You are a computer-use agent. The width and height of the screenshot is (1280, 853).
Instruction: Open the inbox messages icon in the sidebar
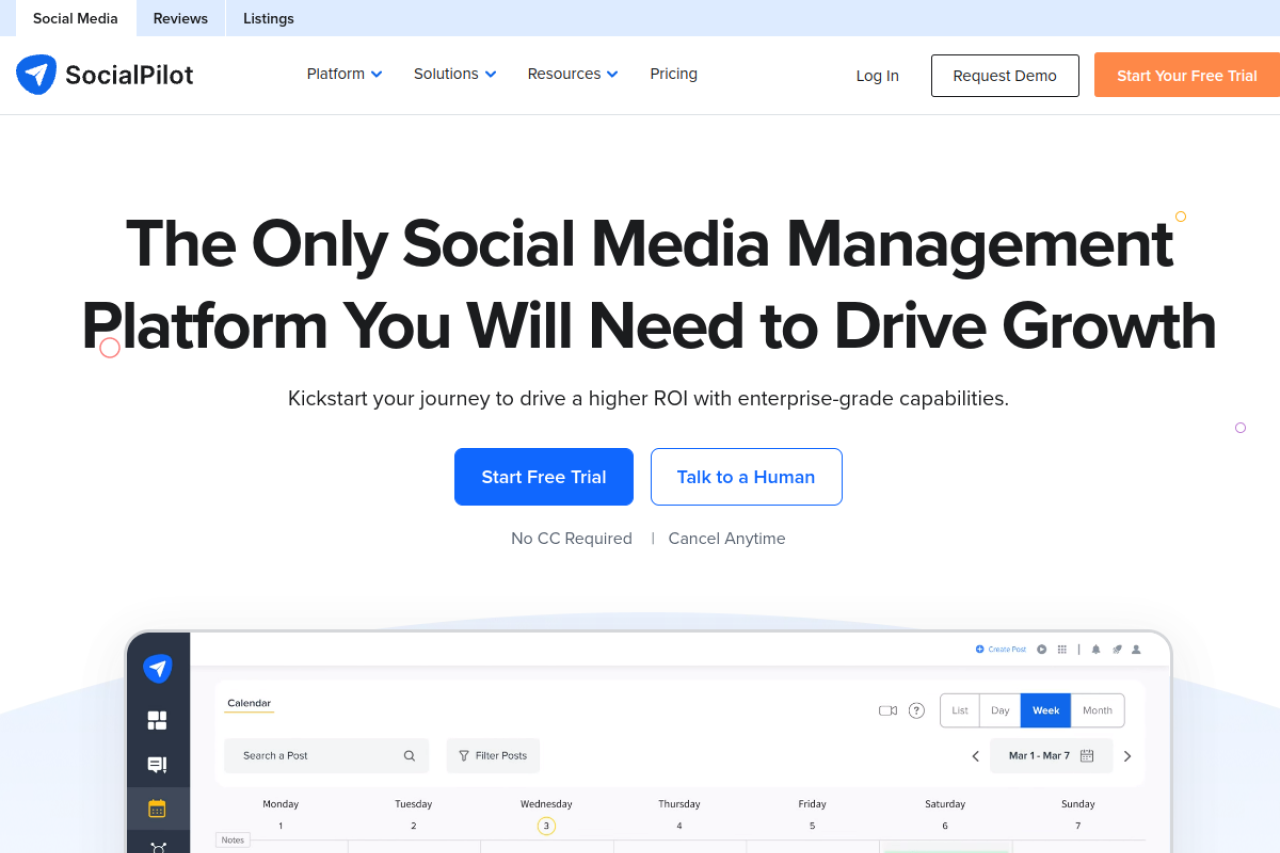point(157,765)
